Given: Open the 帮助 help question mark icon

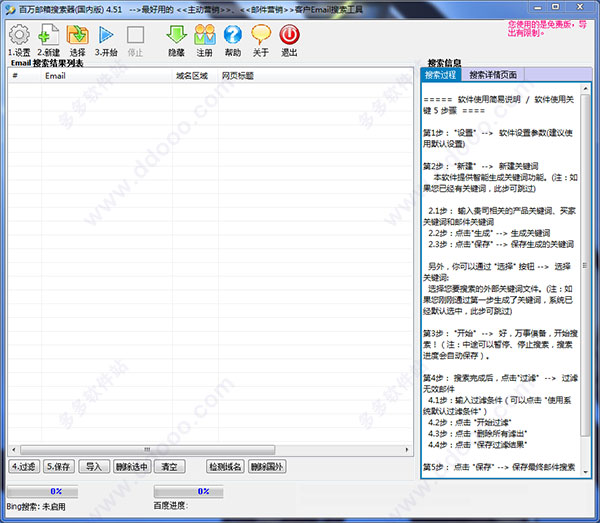Looking at the screenshot, I should click(x=233, y=35).
